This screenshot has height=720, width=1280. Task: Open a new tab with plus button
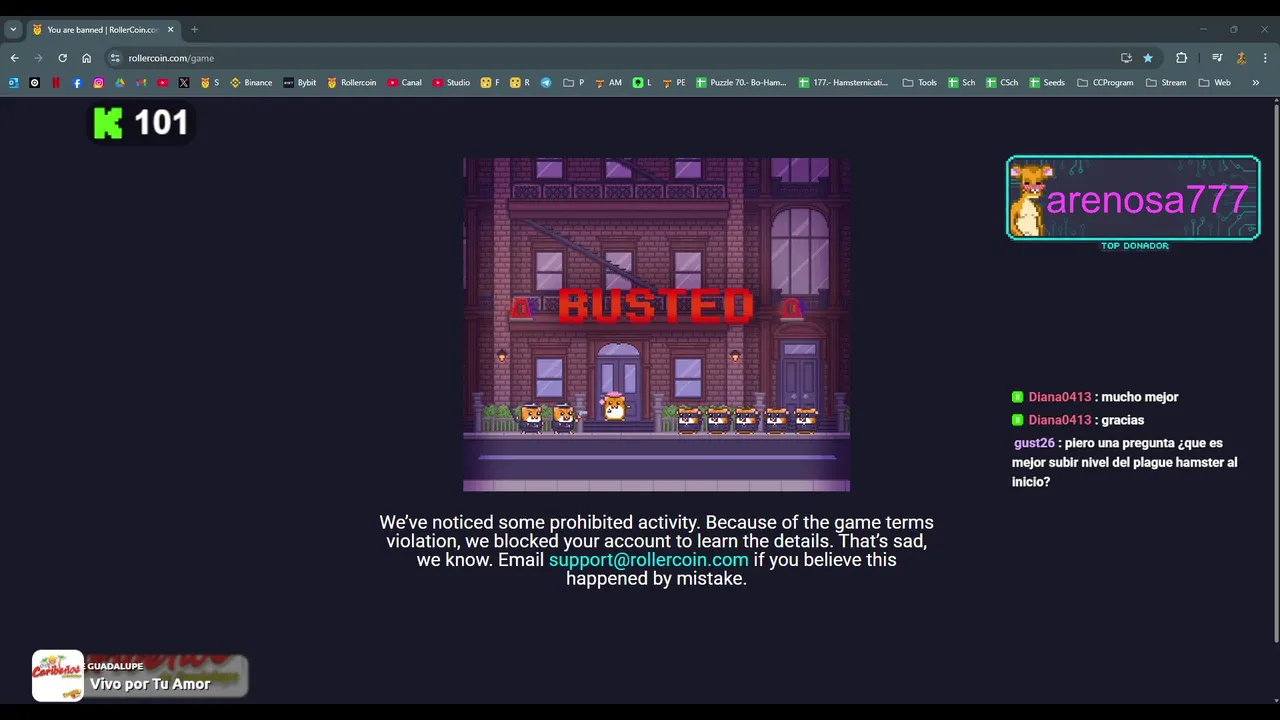[x=194, y=30]
